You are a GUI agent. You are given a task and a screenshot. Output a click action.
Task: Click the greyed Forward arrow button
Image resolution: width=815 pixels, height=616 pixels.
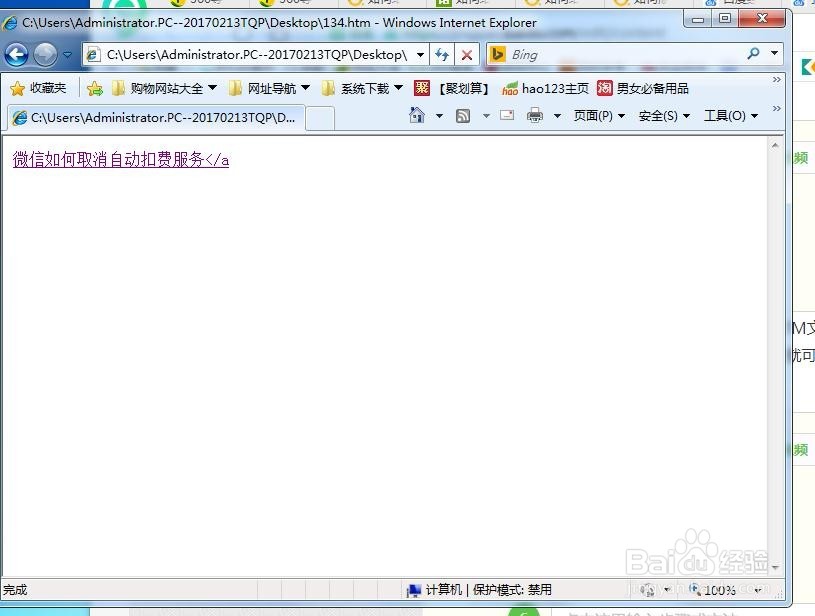pyautogui.click(x=45, y=55)
